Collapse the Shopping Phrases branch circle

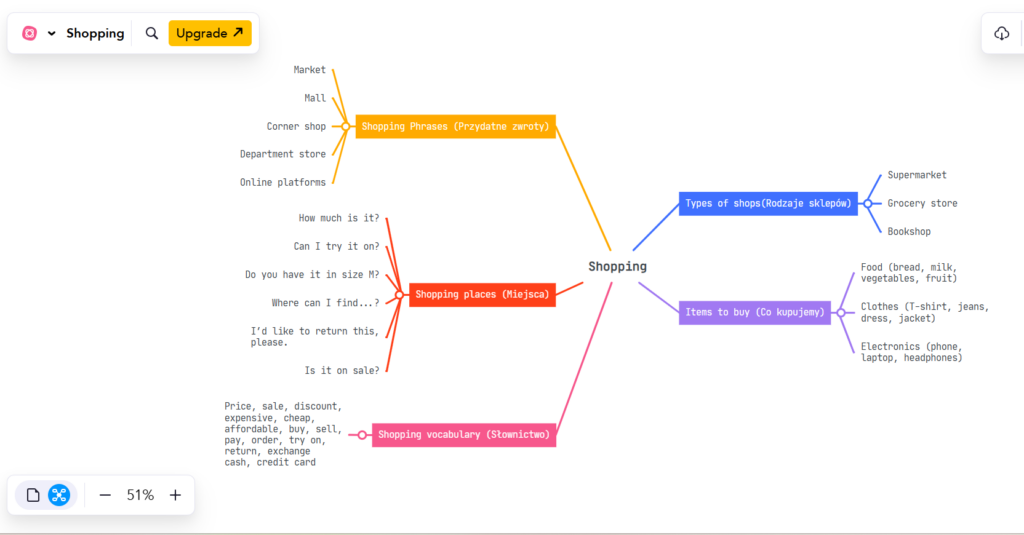click(346, 127)
